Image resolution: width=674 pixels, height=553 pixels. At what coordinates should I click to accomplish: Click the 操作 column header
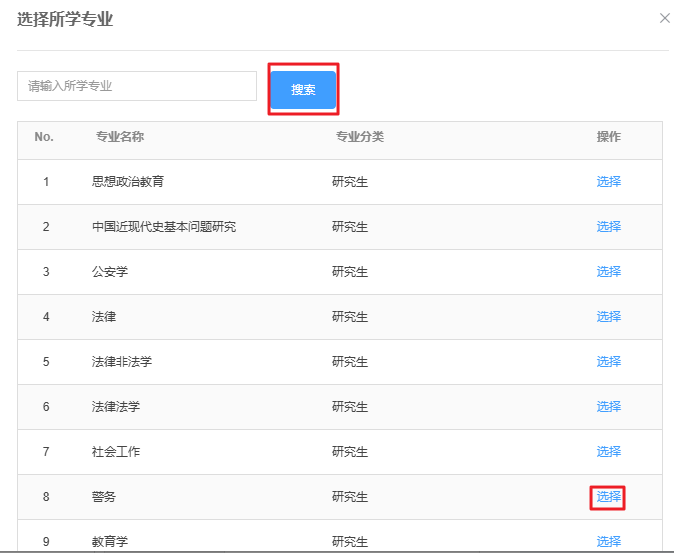[609, 137]
